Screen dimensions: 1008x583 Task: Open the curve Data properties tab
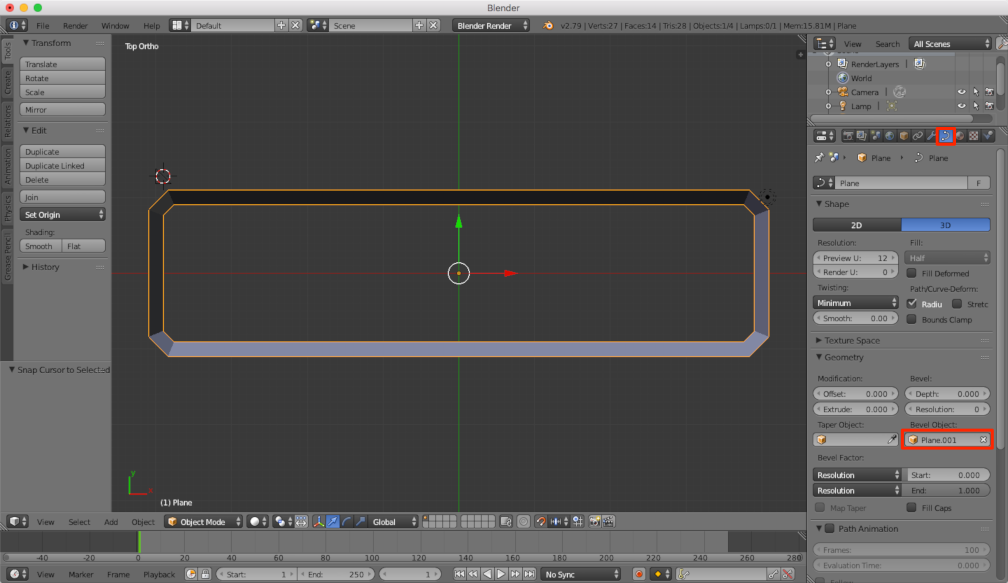point(946,136)
